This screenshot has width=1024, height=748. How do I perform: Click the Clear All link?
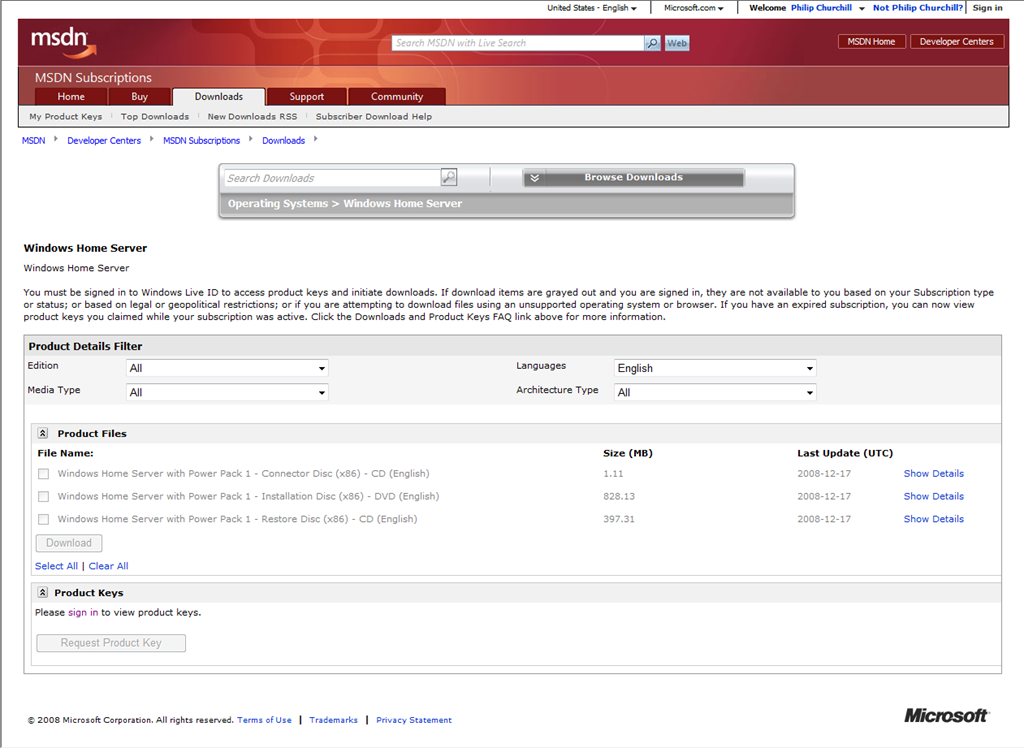(x=108, y=566)
